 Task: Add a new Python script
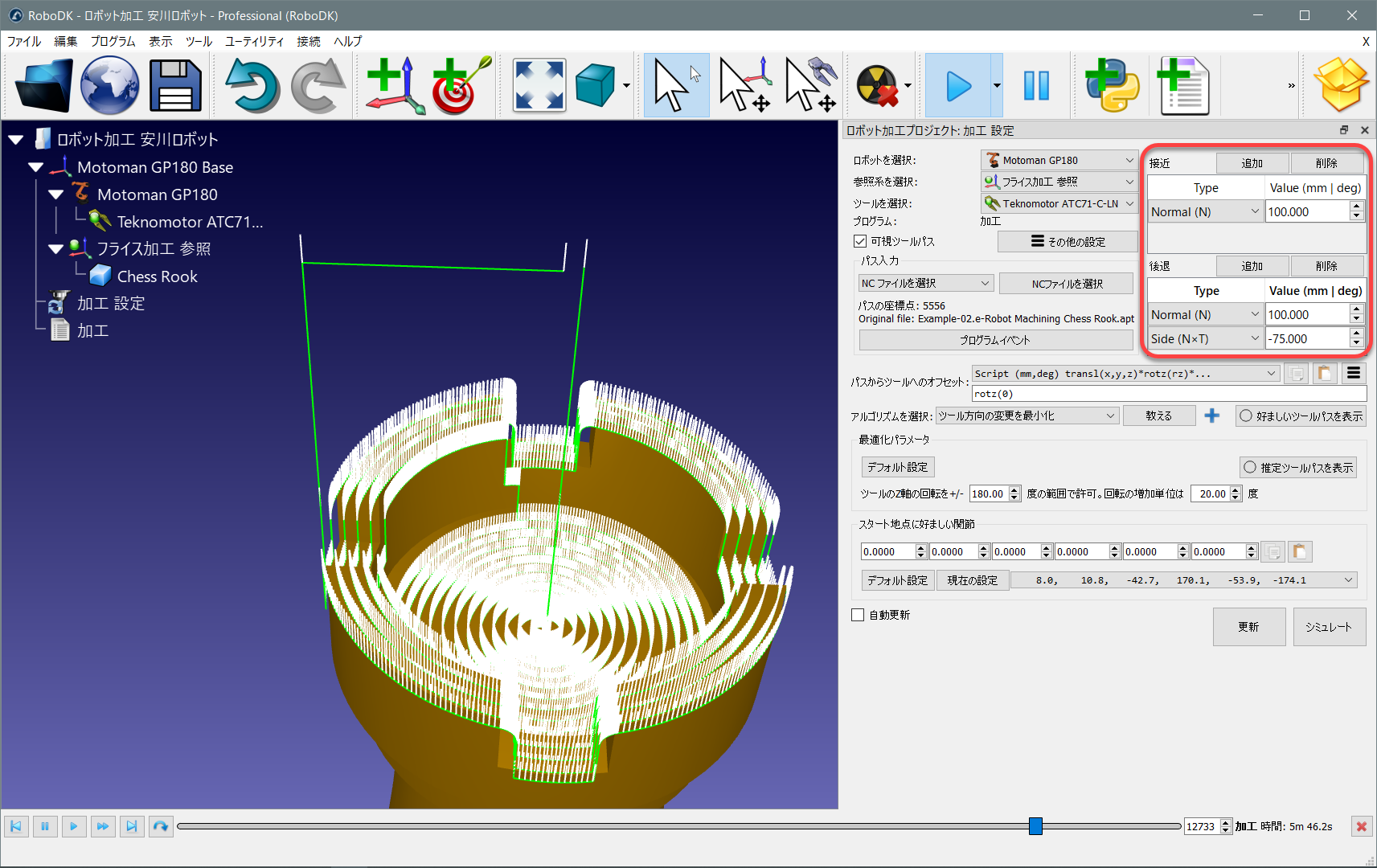click(x=1113, y=85)
